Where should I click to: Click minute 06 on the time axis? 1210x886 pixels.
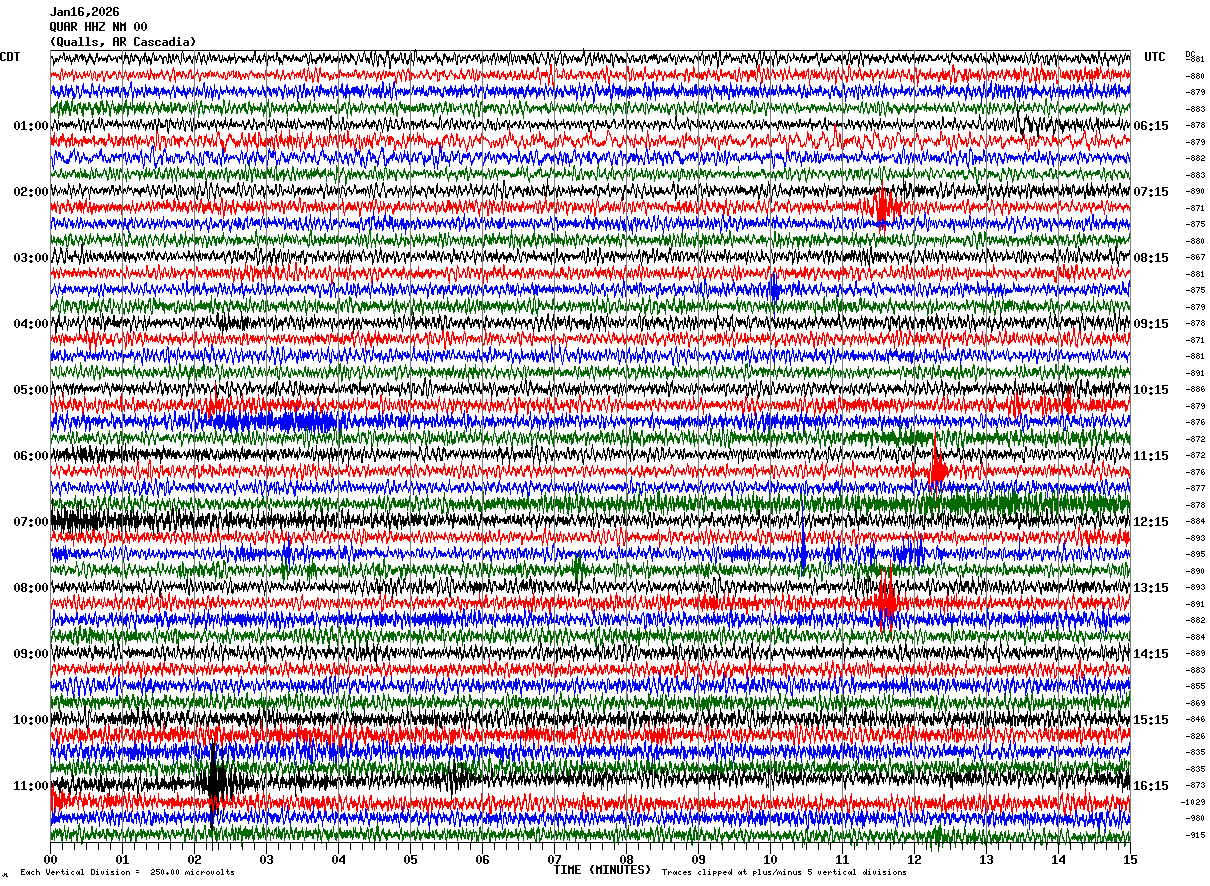coord(482,859)
